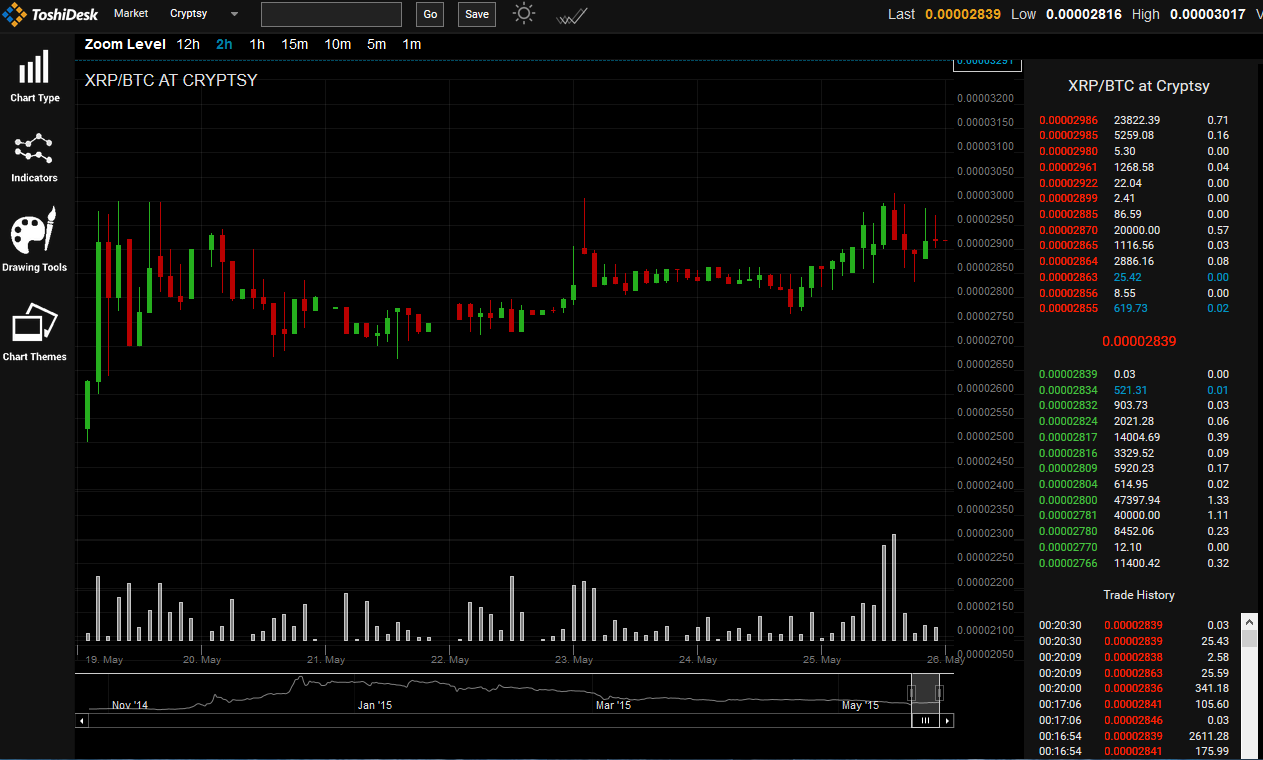Viewport: 1263px width, 760px height.
Task: Click the Go button
Action: click(x=430, y=14)
